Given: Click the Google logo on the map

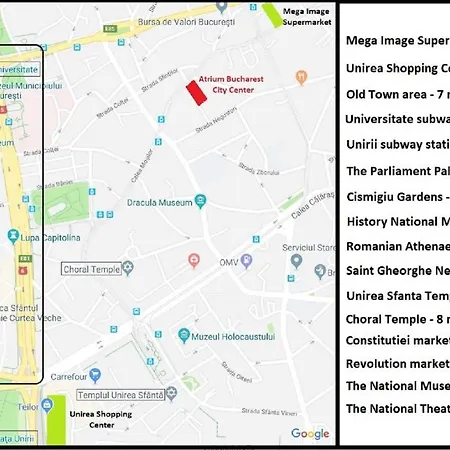Looking at the screenshot, I should 310,434.
